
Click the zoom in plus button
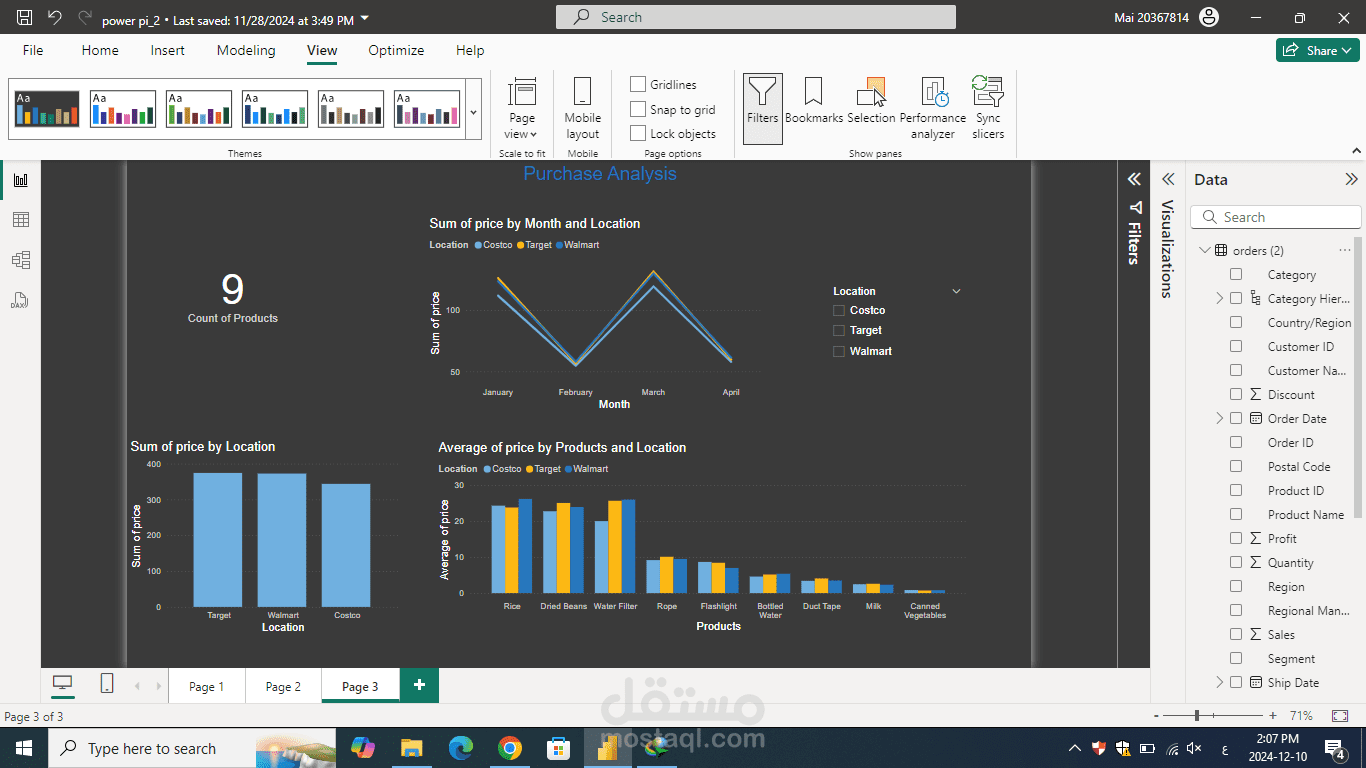pos(1272,716)
